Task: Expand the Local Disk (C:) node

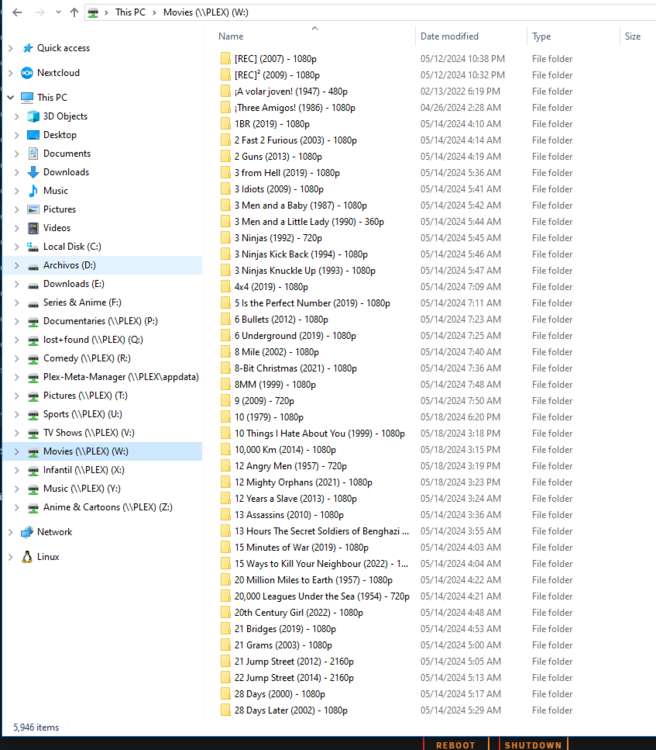Action: pos(17,247)
